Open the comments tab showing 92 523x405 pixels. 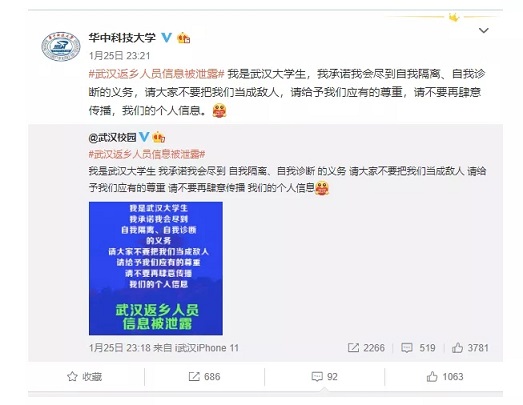pyautogui.click(x=325, y=377)
